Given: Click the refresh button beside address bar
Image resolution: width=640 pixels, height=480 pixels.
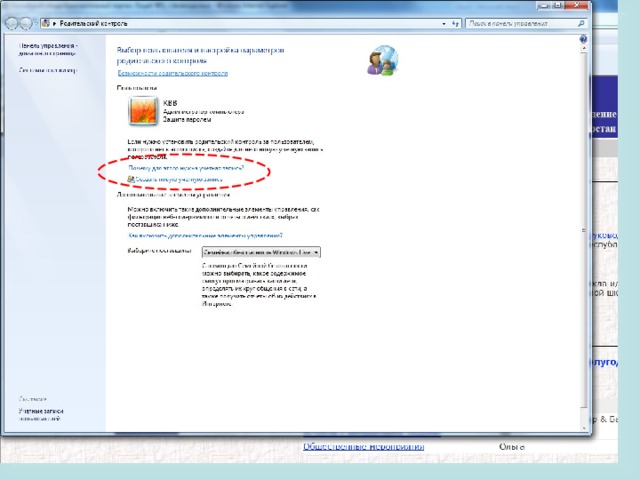Looking at the screenshot, I should pyautogui.click(x=455, y=21).
